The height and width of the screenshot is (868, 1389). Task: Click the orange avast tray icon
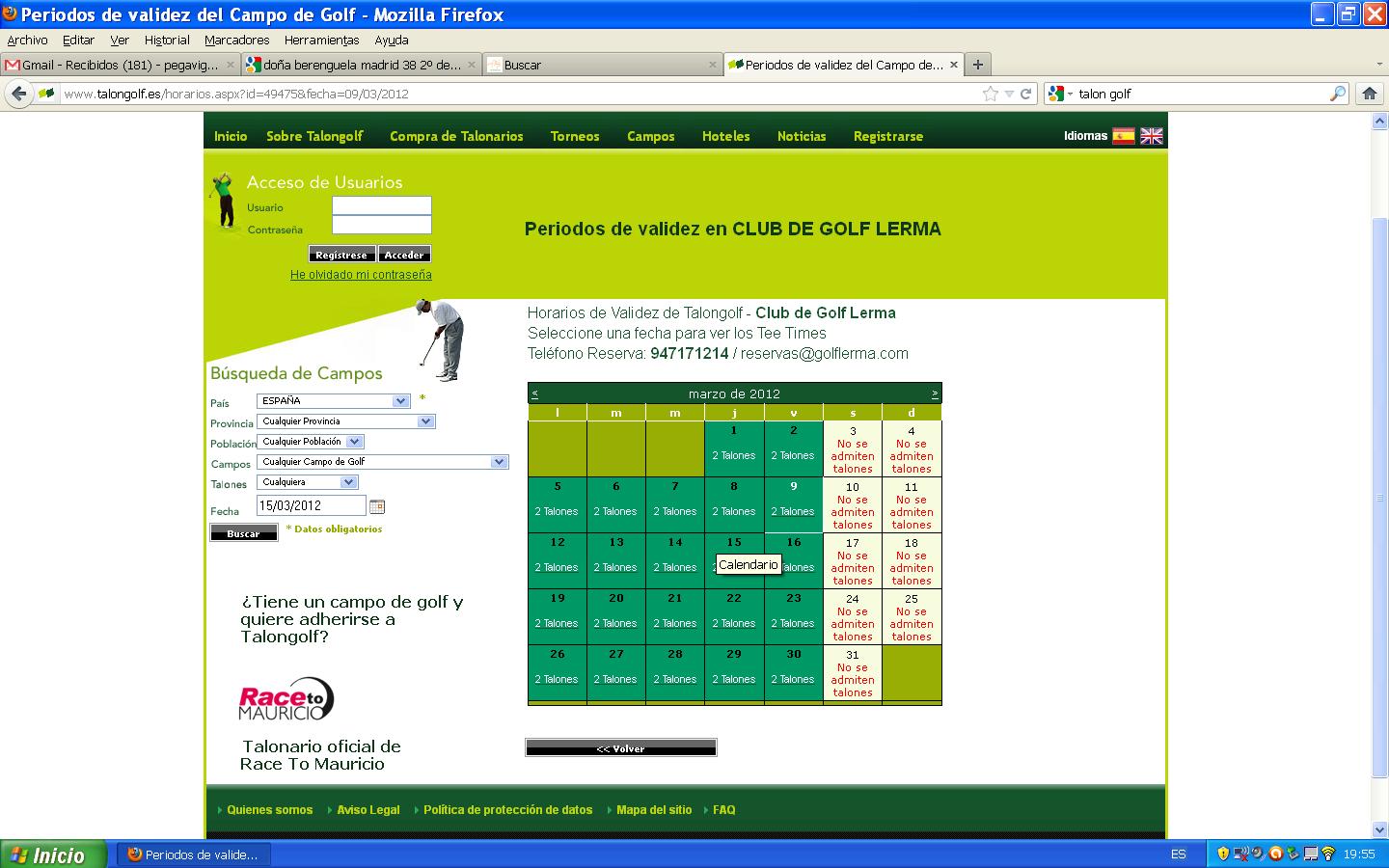point(1276,854)
